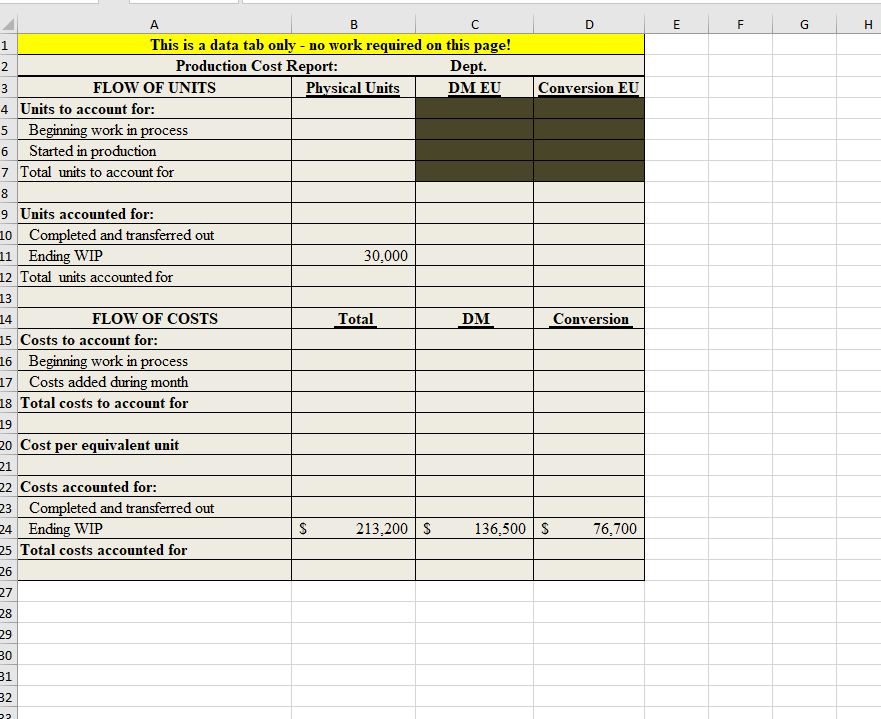The width and height of the screenshot is (881, 719).
Task: Click empty Total cell for Cost per equivalent unit
Action: (353, 444)
